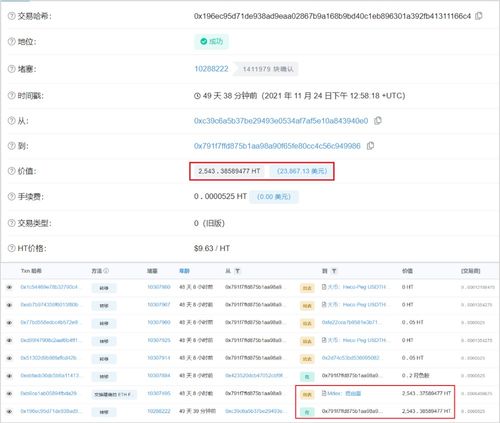Screen dimensions: 500x423
Task: Toggle eye icon on the 0.2 HT transaction row
Action: pyautogui.click(x=9, y=376)
